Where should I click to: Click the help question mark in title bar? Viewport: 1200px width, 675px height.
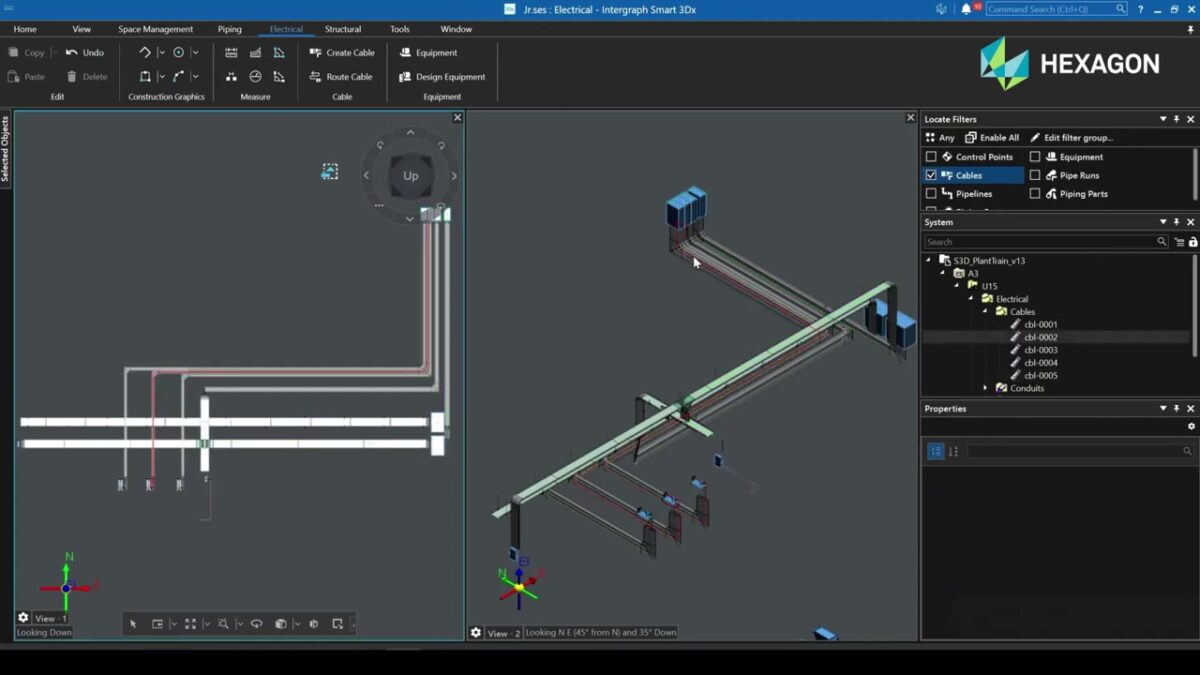1140,9
